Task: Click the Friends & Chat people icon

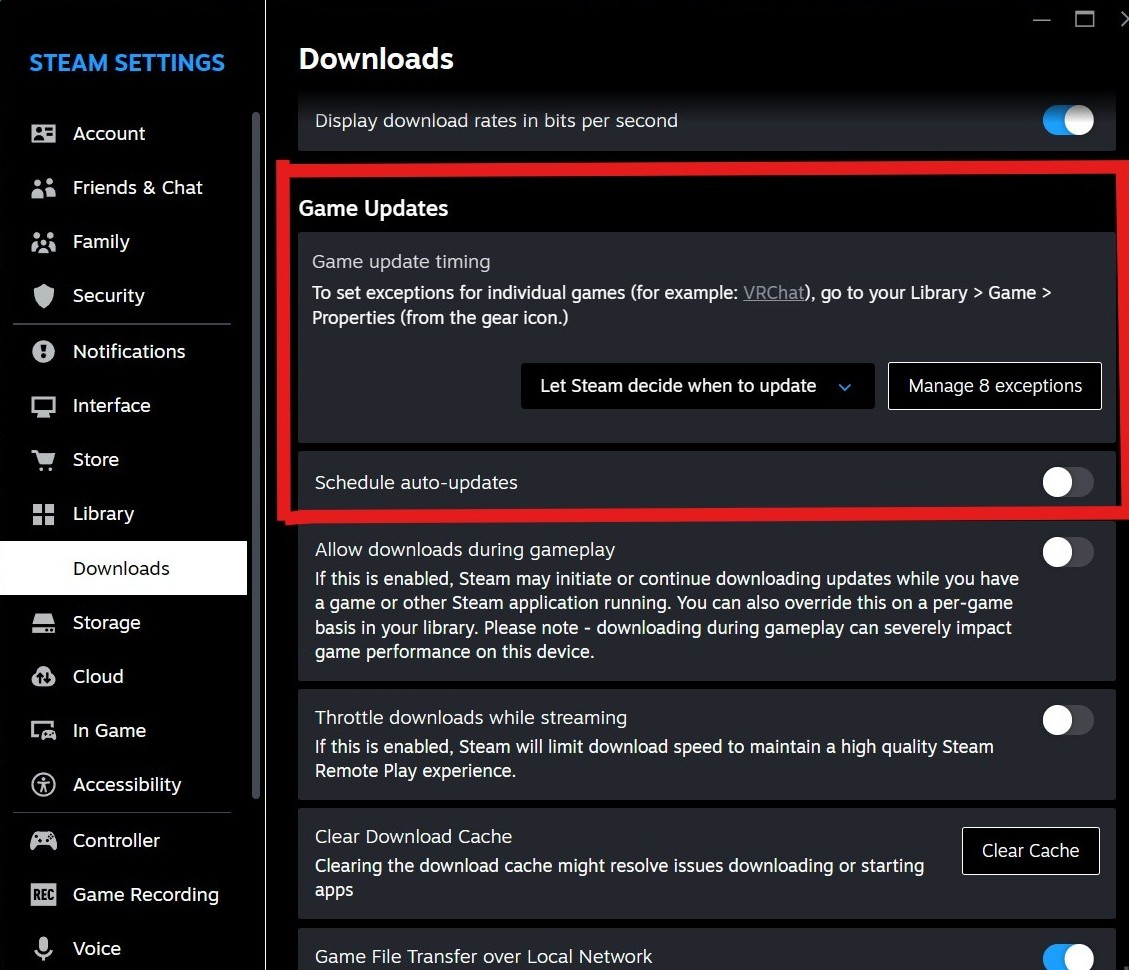Action: pyautogui.click(x=43, y=188)
